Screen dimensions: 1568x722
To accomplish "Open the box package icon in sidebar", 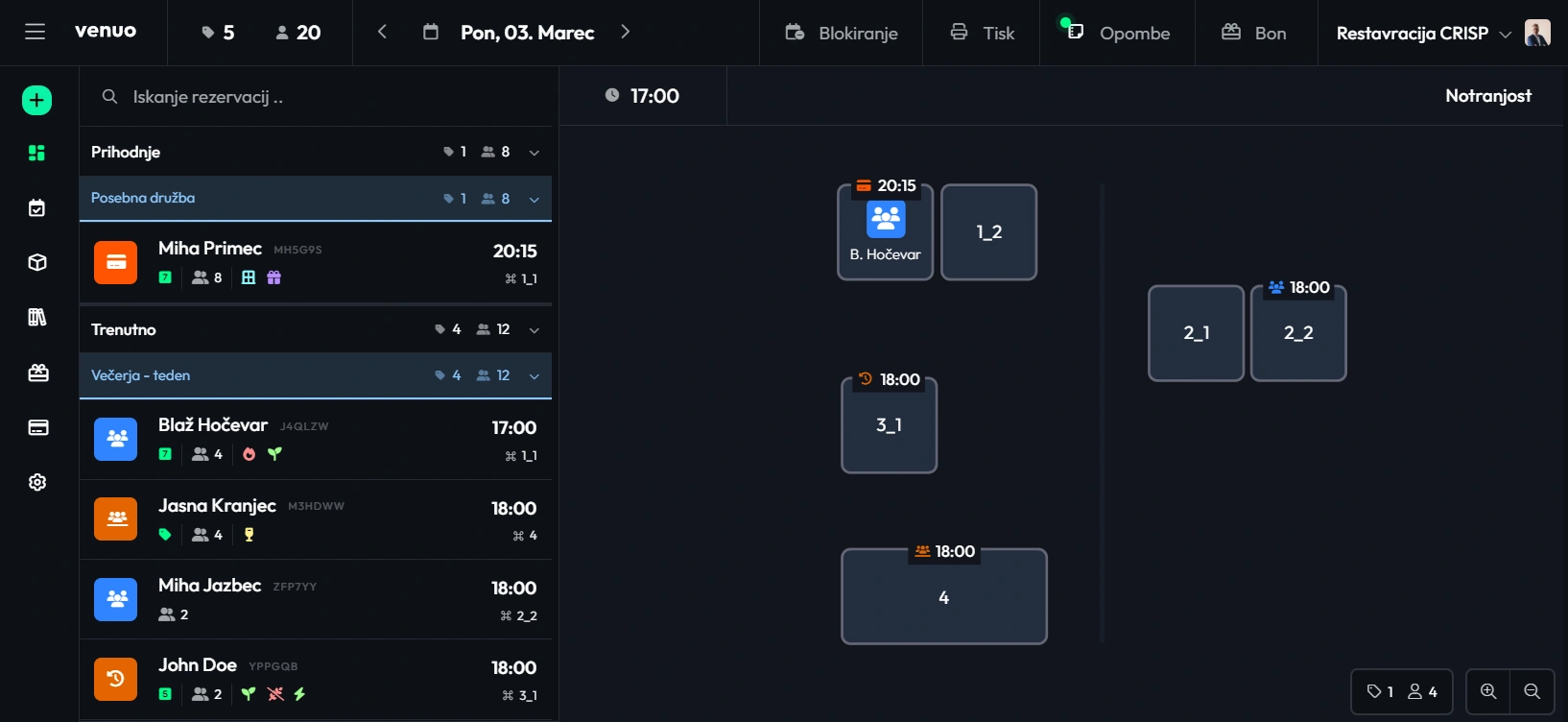I will [37, 262].
